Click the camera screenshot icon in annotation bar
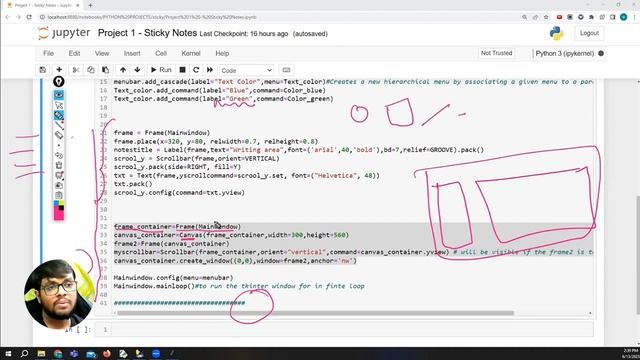This screenshot has width=640, height=360. (x=59, y=185)
